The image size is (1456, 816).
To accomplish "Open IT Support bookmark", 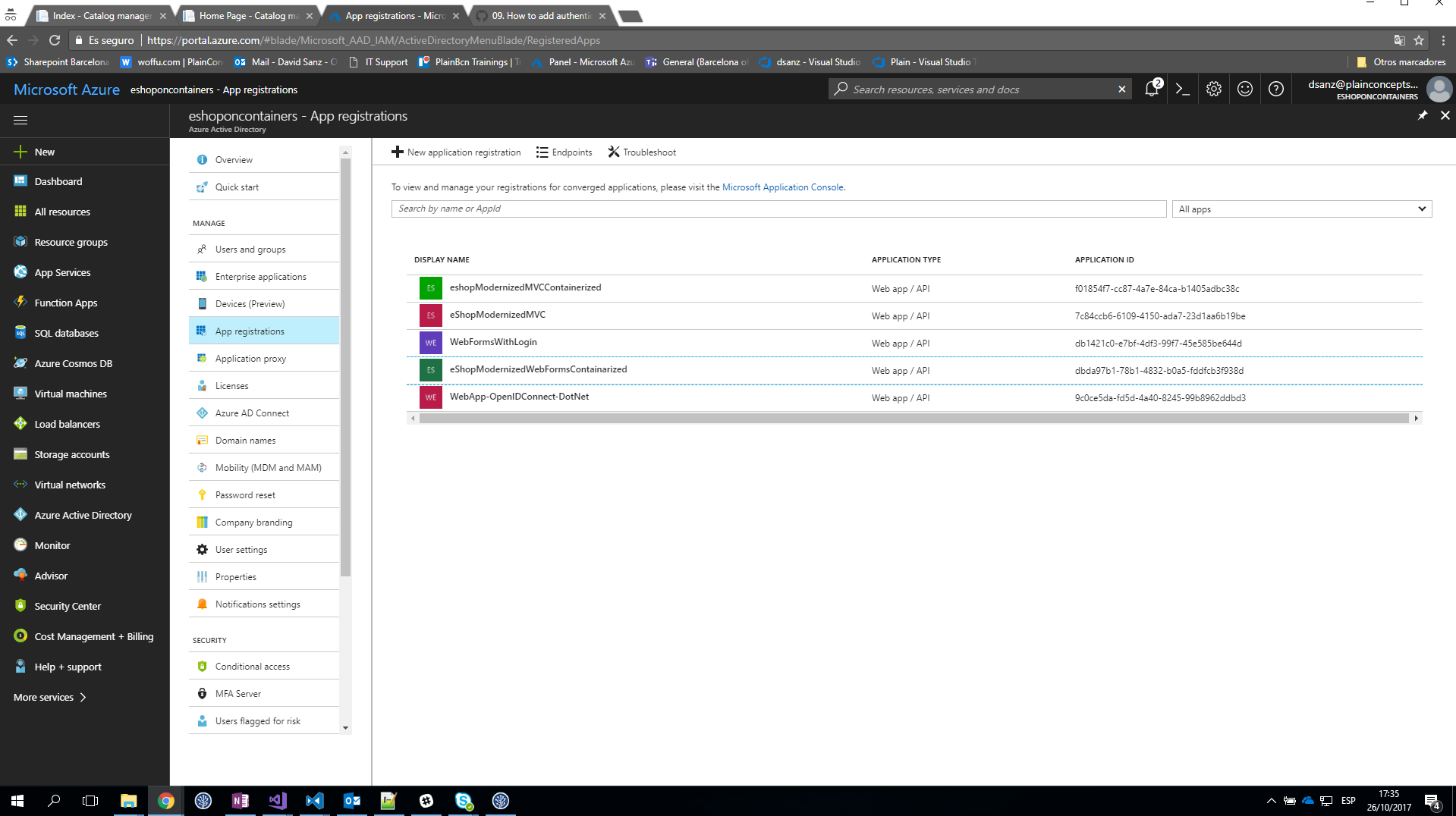I will pos(379,62).
